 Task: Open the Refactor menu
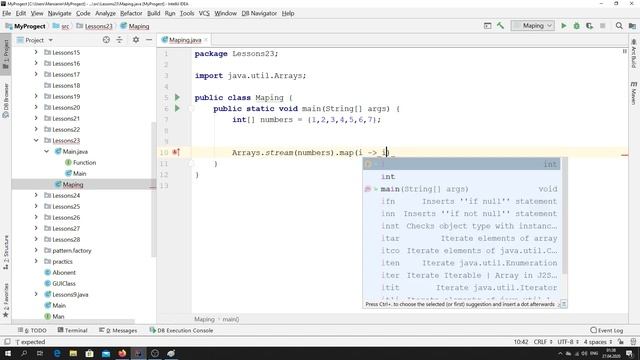(131, 13)
